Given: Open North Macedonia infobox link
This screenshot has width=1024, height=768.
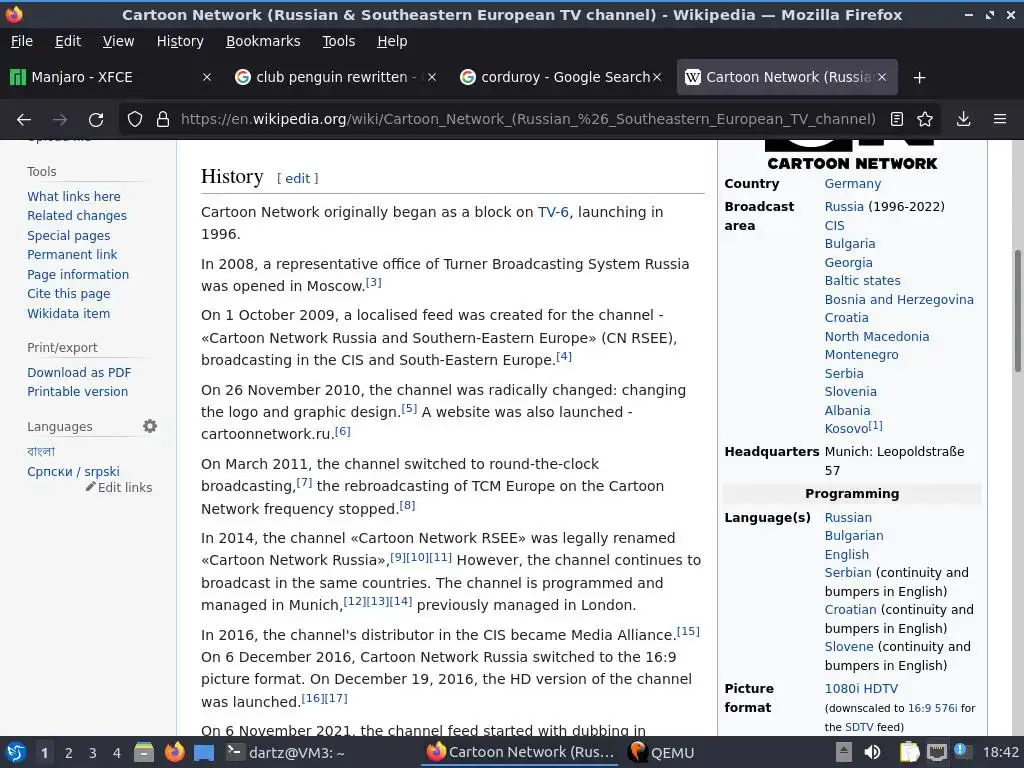Looking at the screenshot, I should click(876, 336).
